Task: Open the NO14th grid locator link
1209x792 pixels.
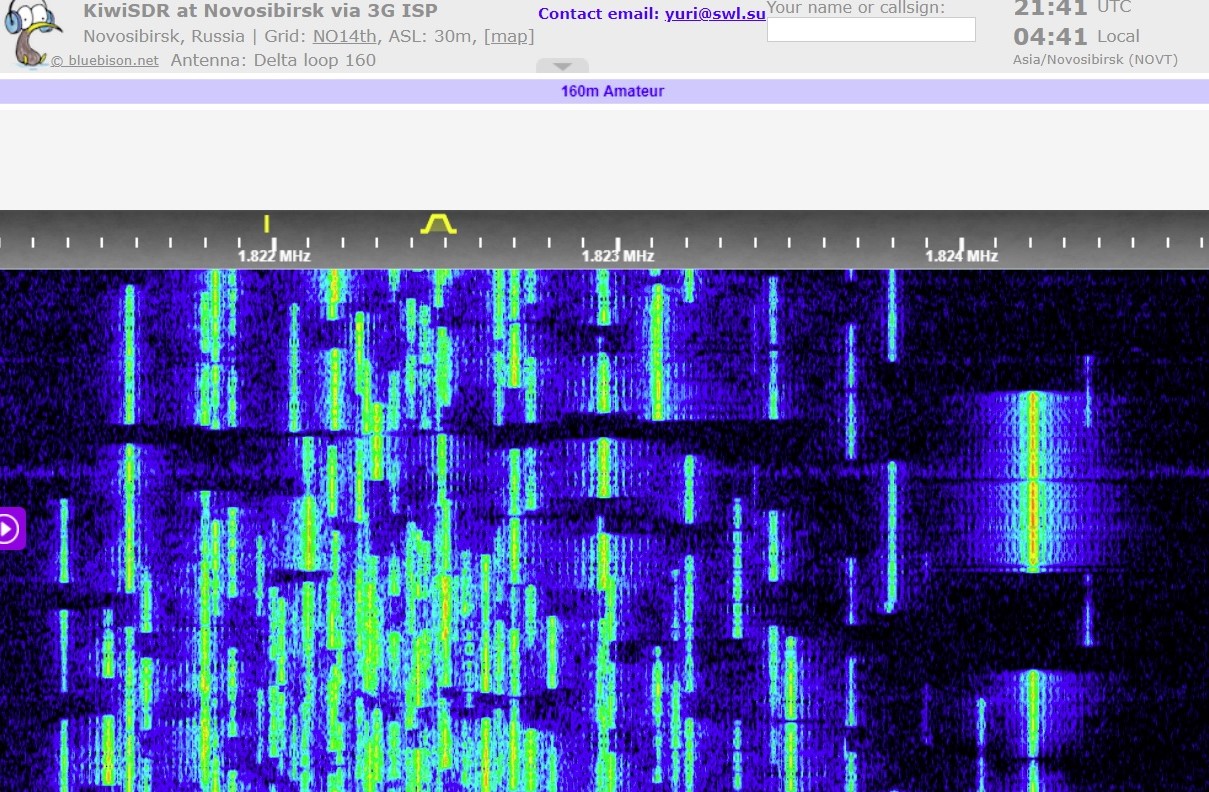Action: [344, 36]
